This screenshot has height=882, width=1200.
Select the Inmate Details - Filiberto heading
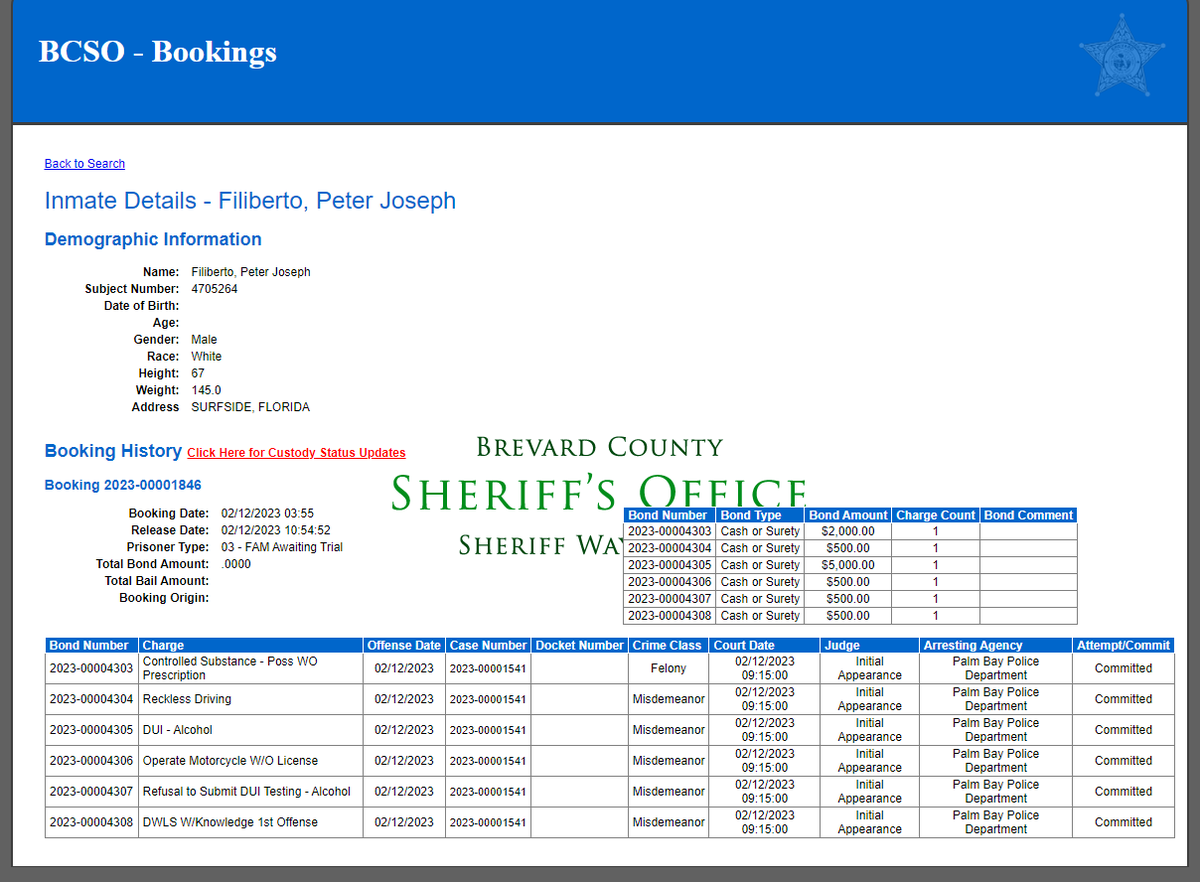pyautogui.click(x=250, y=201)
